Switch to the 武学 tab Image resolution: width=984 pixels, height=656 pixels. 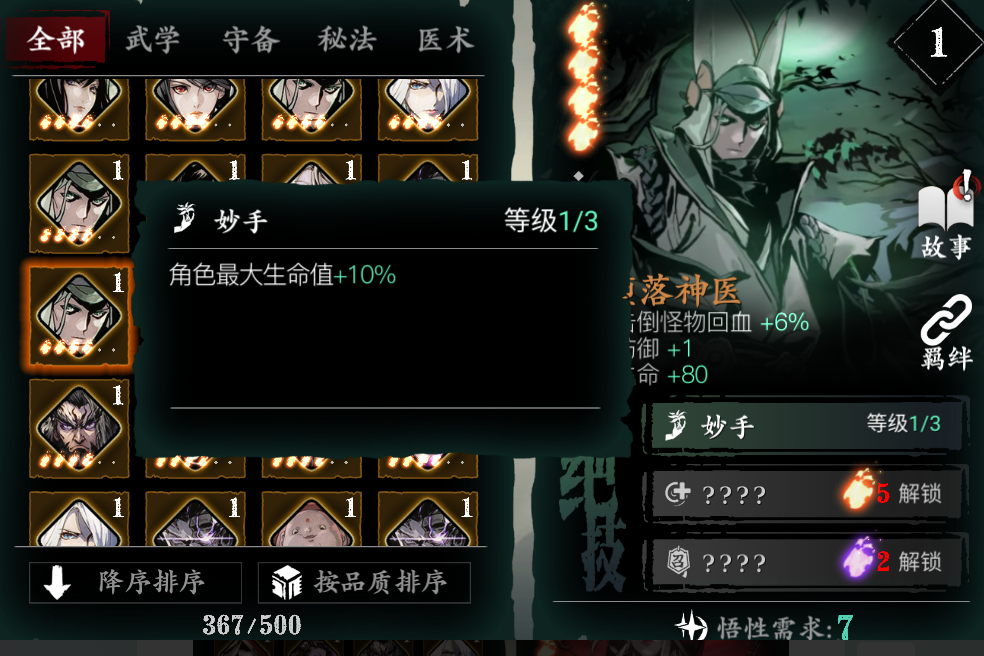click(x=152, y=40)
